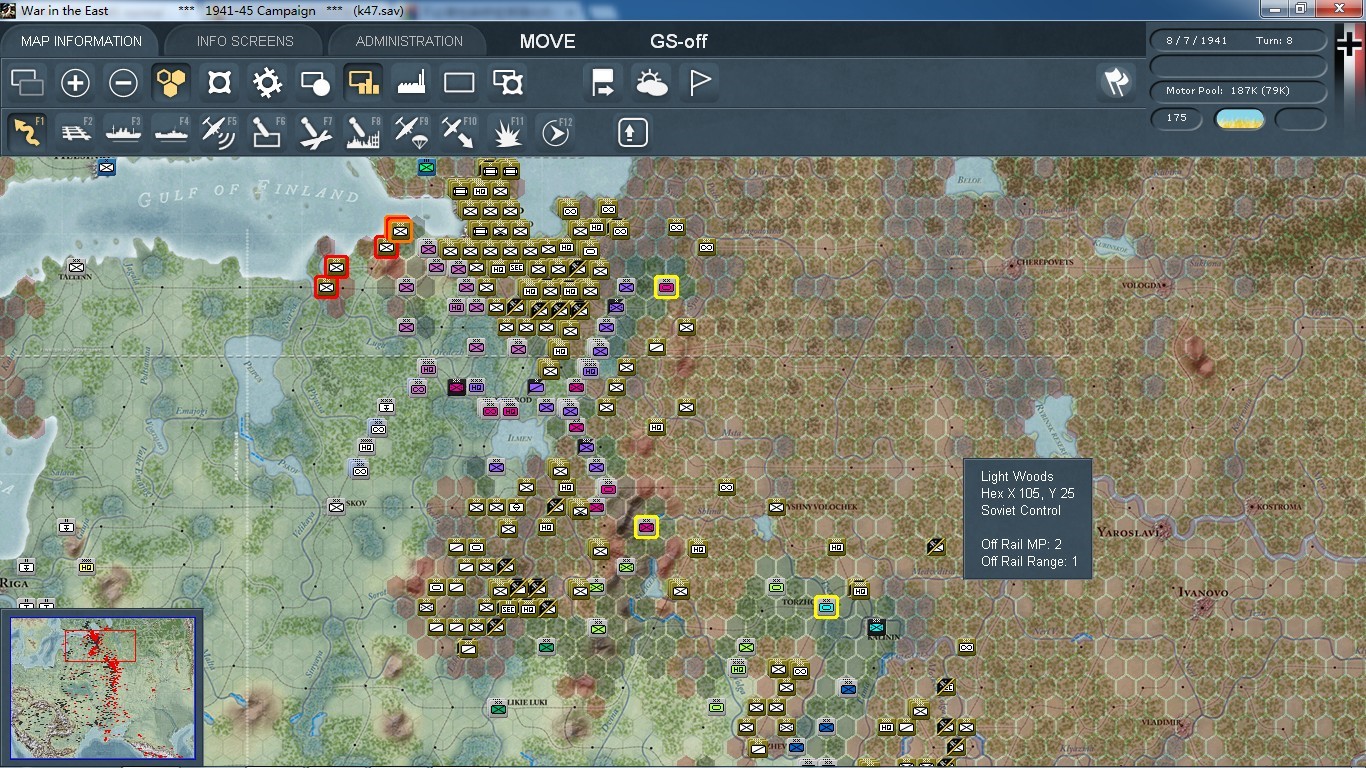Screen dimensions: 1366x768
Task: Select F4 amphibious transport mode
Action: (x=171, y=132)
